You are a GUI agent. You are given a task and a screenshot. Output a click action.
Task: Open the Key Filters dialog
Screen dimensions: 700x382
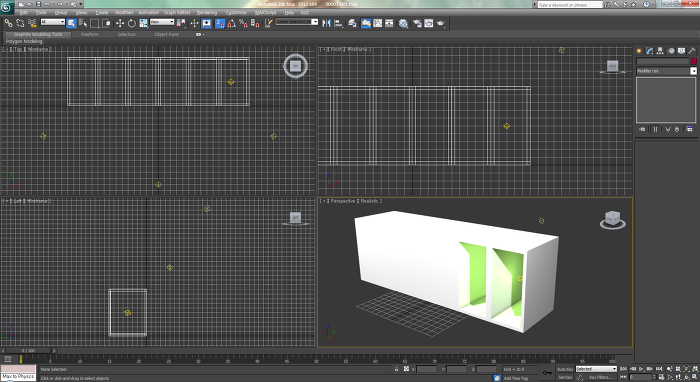click(x=600, y=377)
